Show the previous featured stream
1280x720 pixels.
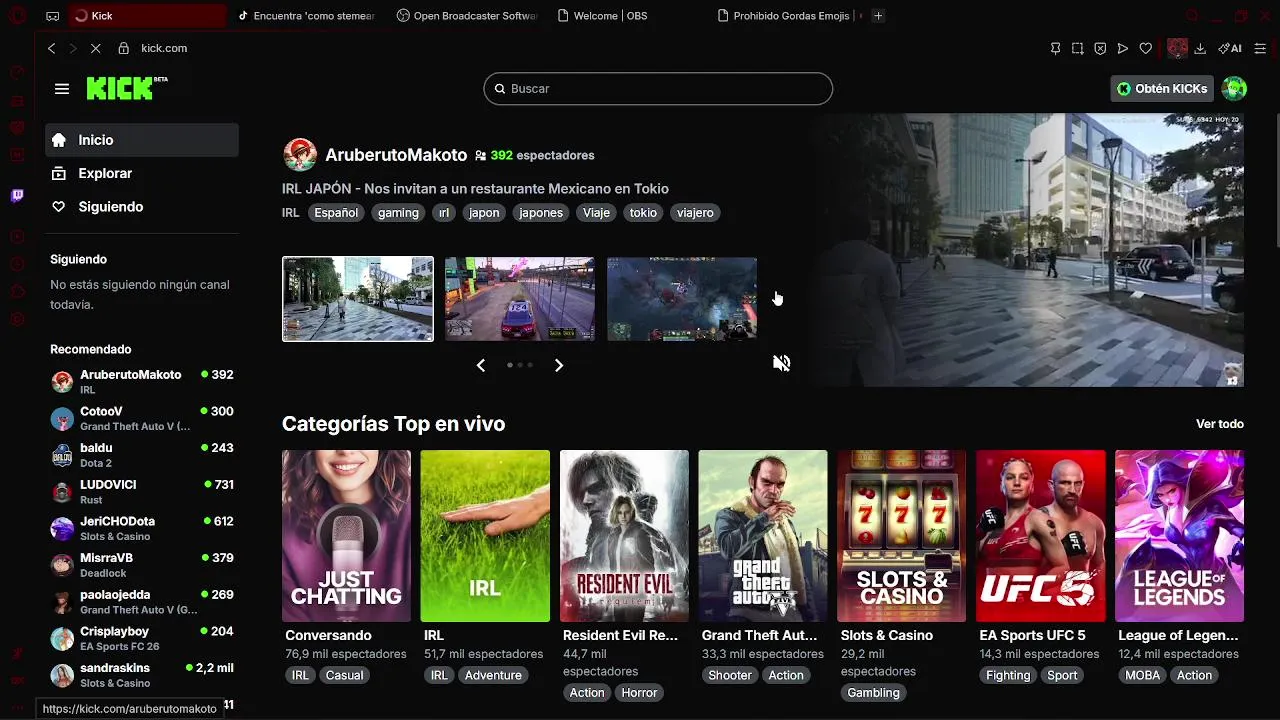tap(481, 365)
